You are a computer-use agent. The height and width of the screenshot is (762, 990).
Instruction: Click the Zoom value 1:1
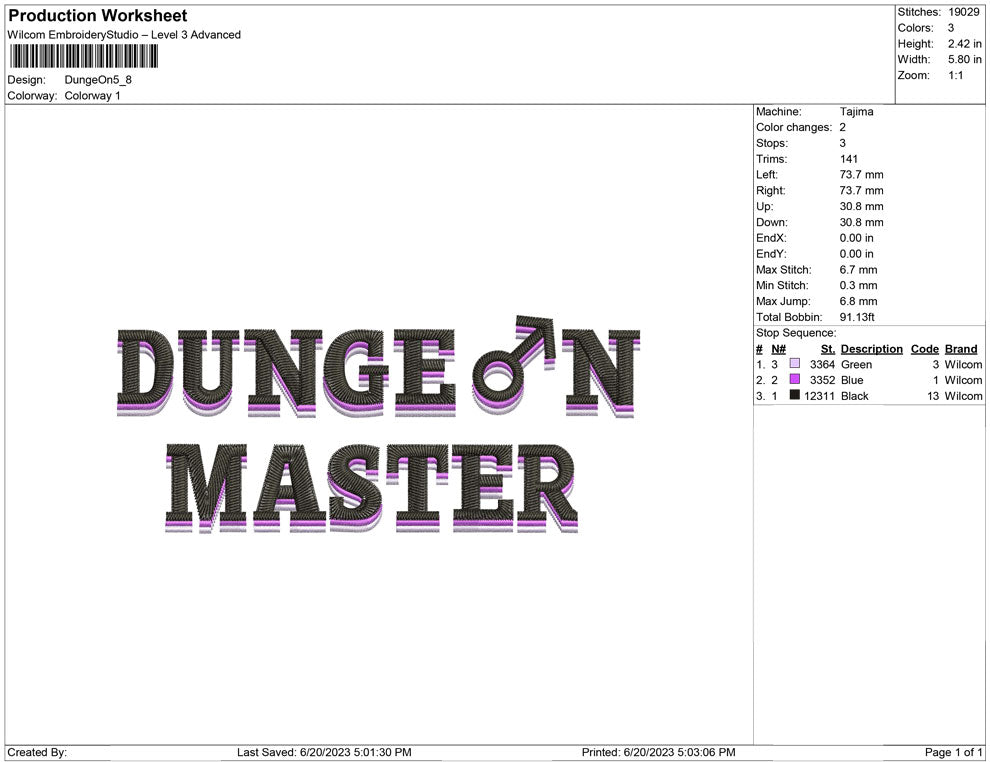[955, 75]
